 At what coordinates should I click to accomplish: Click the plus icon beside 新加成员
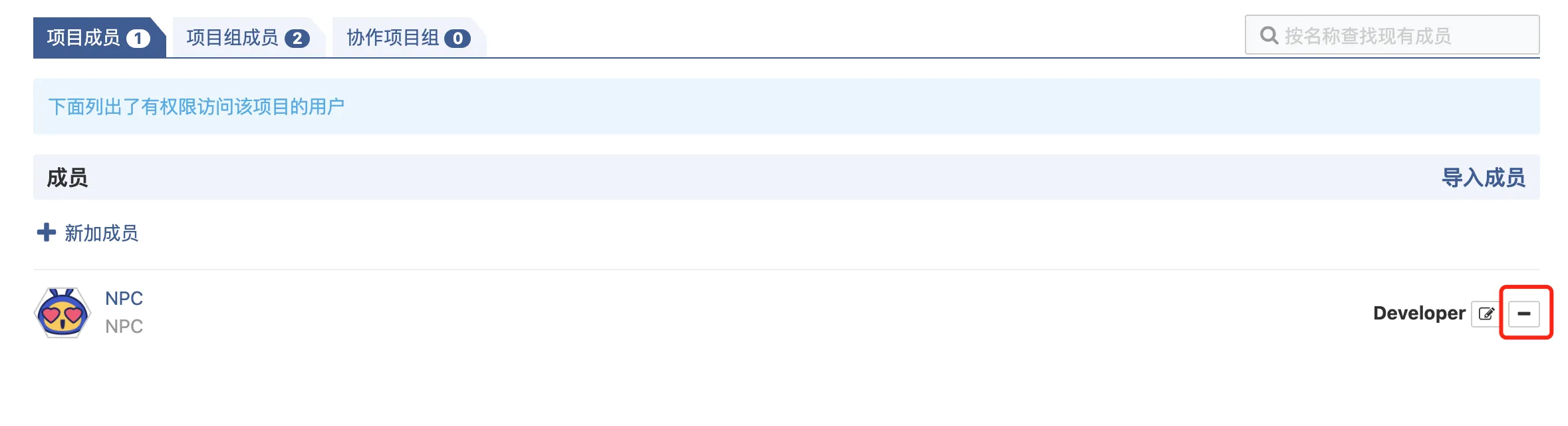tap(47, 232)
